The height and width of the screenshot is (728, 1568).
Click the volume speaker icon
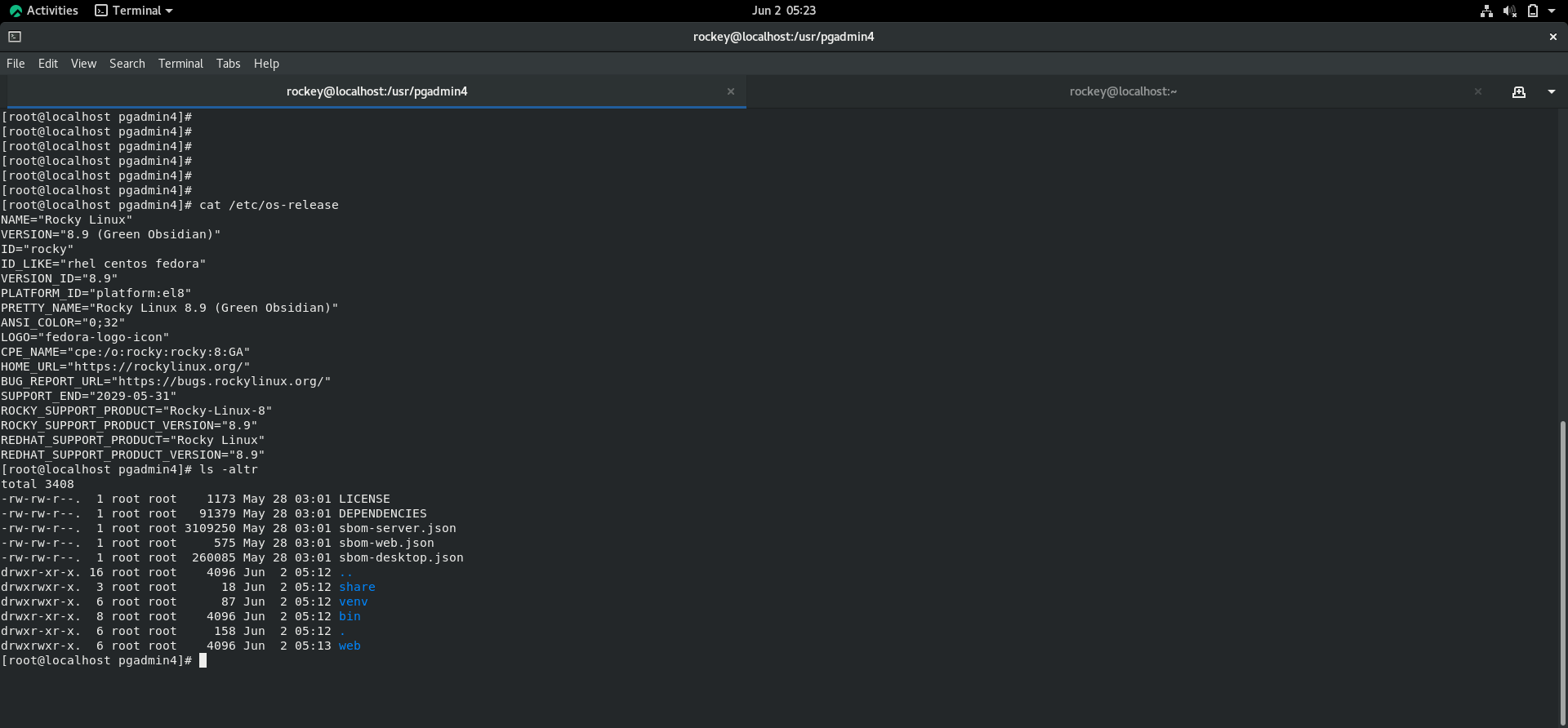click(x=1509, y=11)
